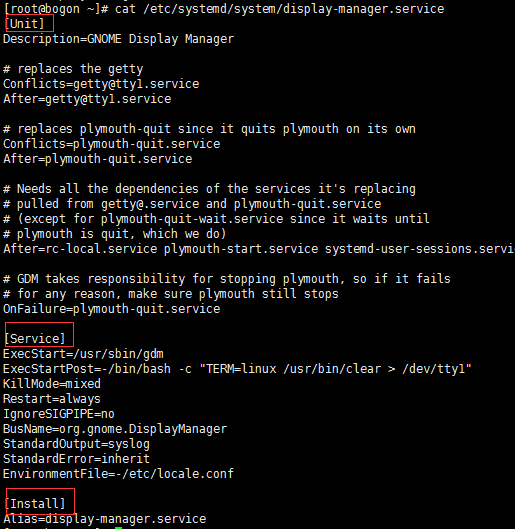
Task: Click the ExecStart=/usr/sbin/gdm line
Action: click(83, 354)
